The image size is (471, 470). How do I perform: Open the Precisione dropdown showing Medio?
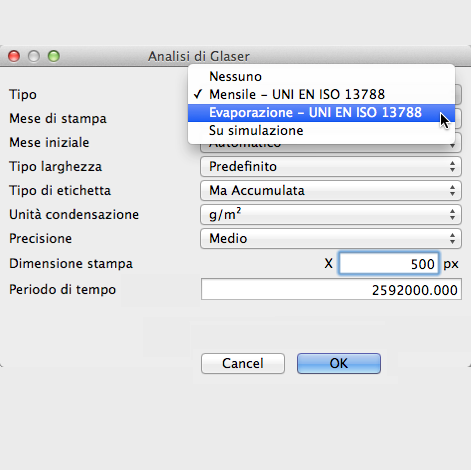(x=331, y=238)
